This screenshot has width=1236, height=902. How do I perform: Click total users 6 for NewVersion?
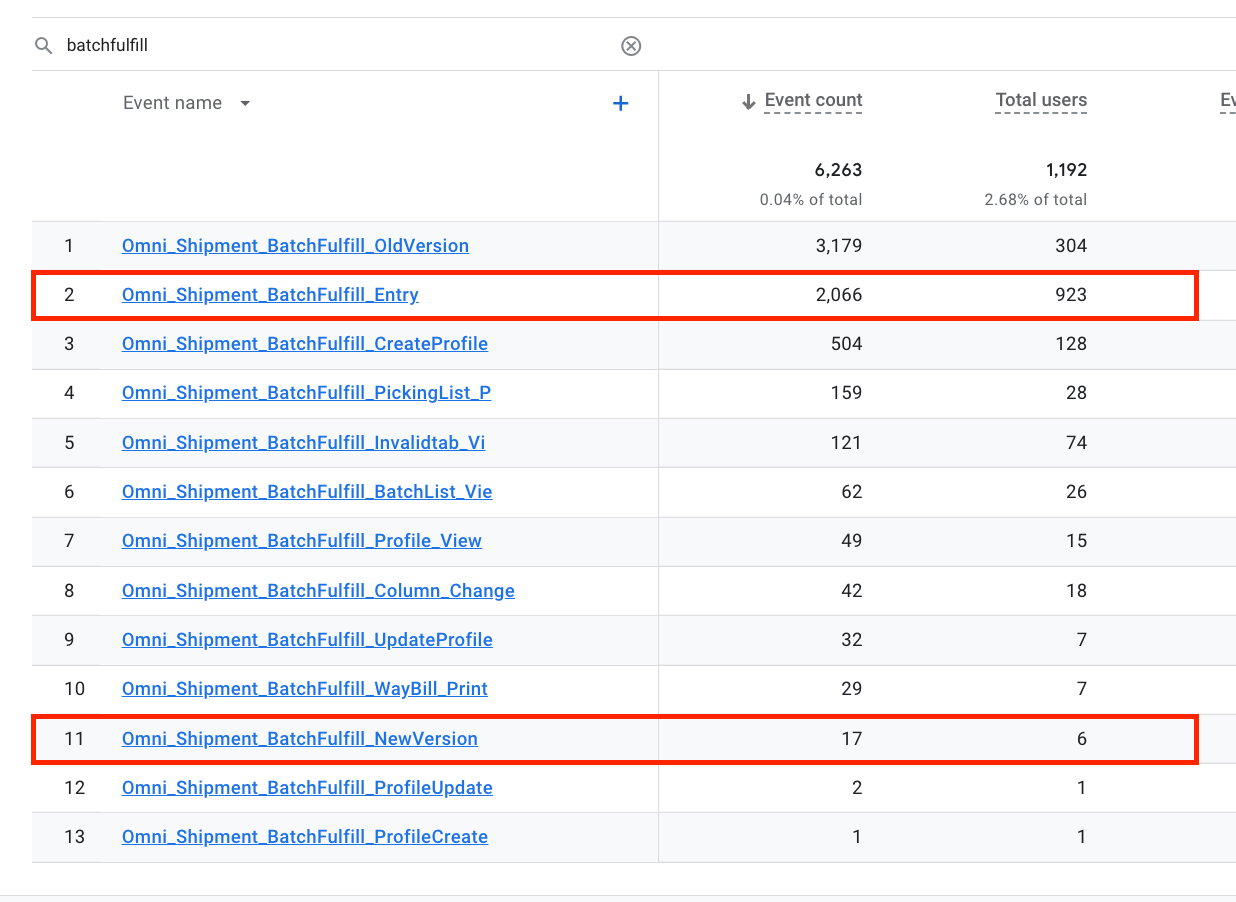point(1081,739)
